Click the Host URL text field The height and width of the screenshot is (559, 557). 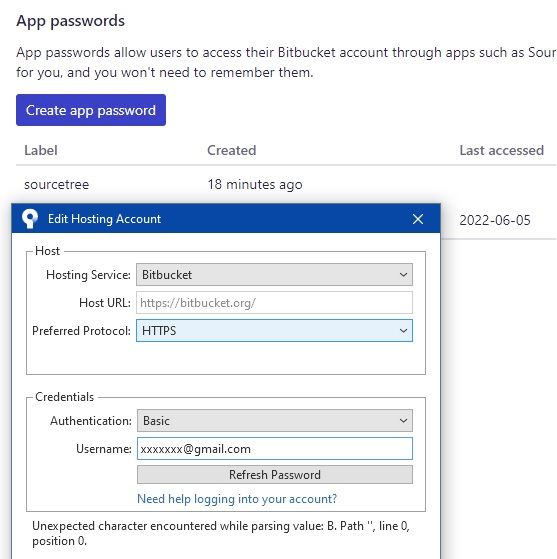pos(274,303)
